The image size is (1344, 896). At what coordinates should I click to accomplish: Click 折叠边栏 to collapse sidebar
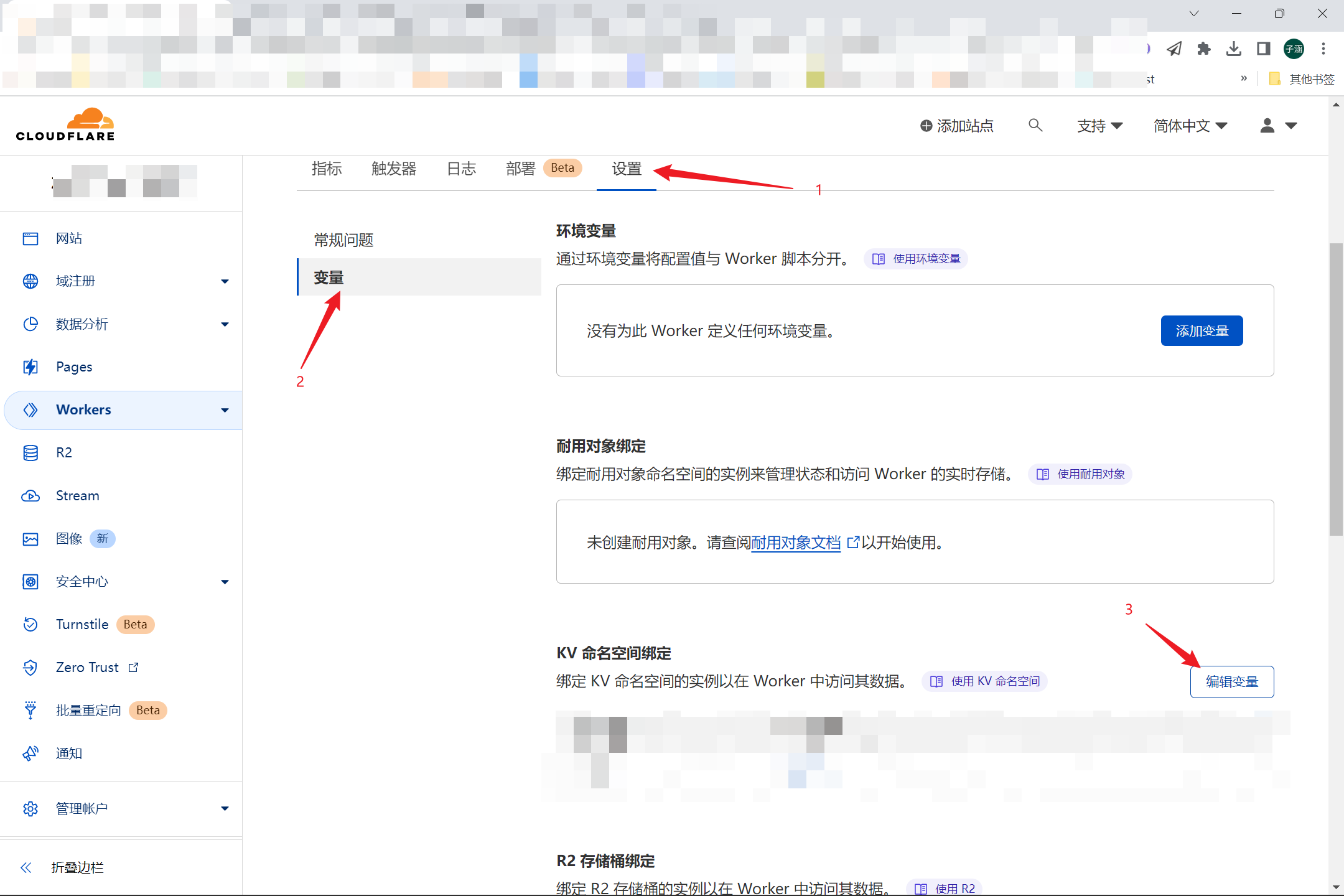77,867
